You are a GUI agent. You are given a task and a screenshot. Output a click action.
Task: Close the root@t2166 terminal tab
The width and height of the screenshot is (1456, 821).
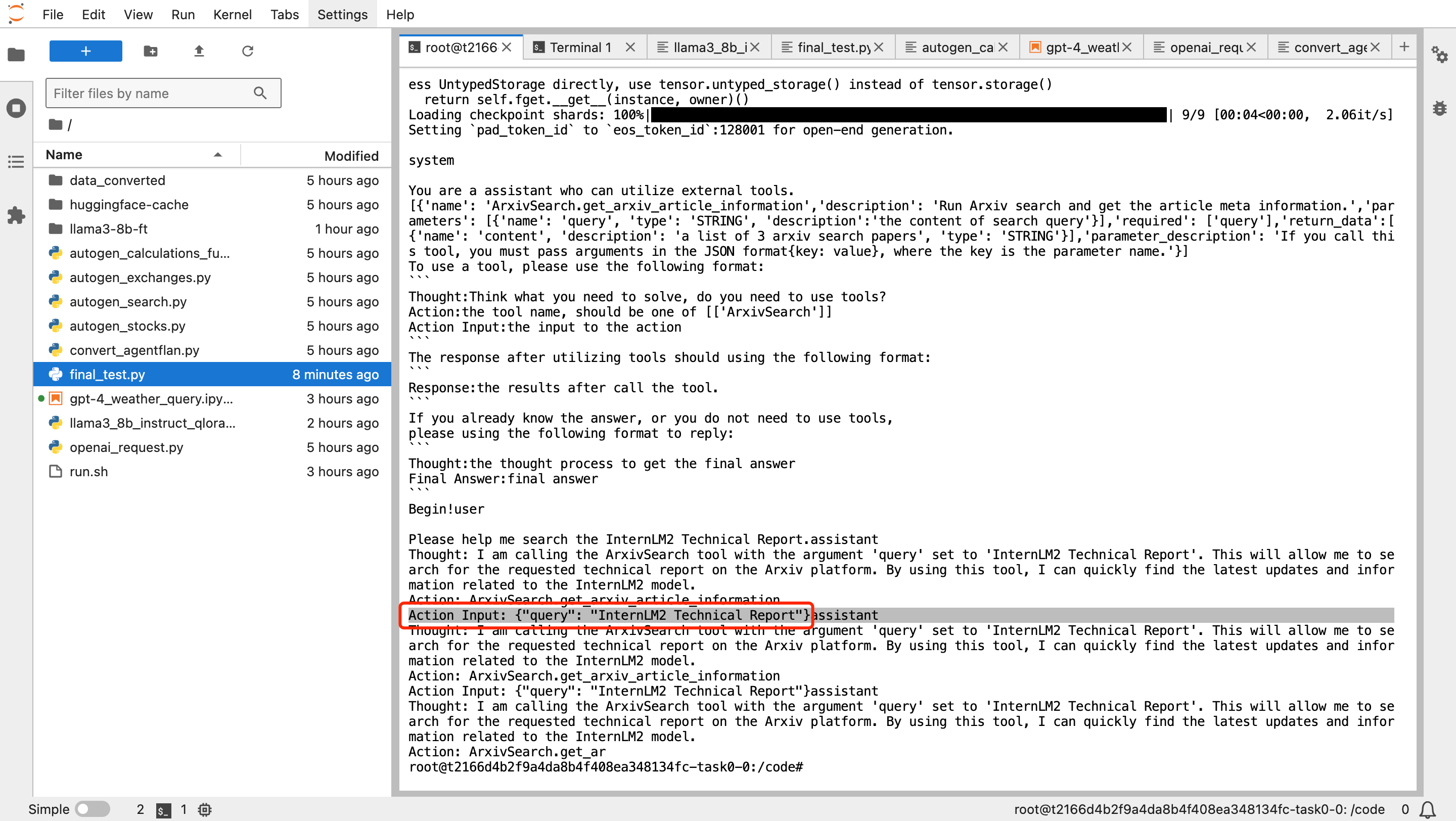pyautogui.click(x=507, y=48)
